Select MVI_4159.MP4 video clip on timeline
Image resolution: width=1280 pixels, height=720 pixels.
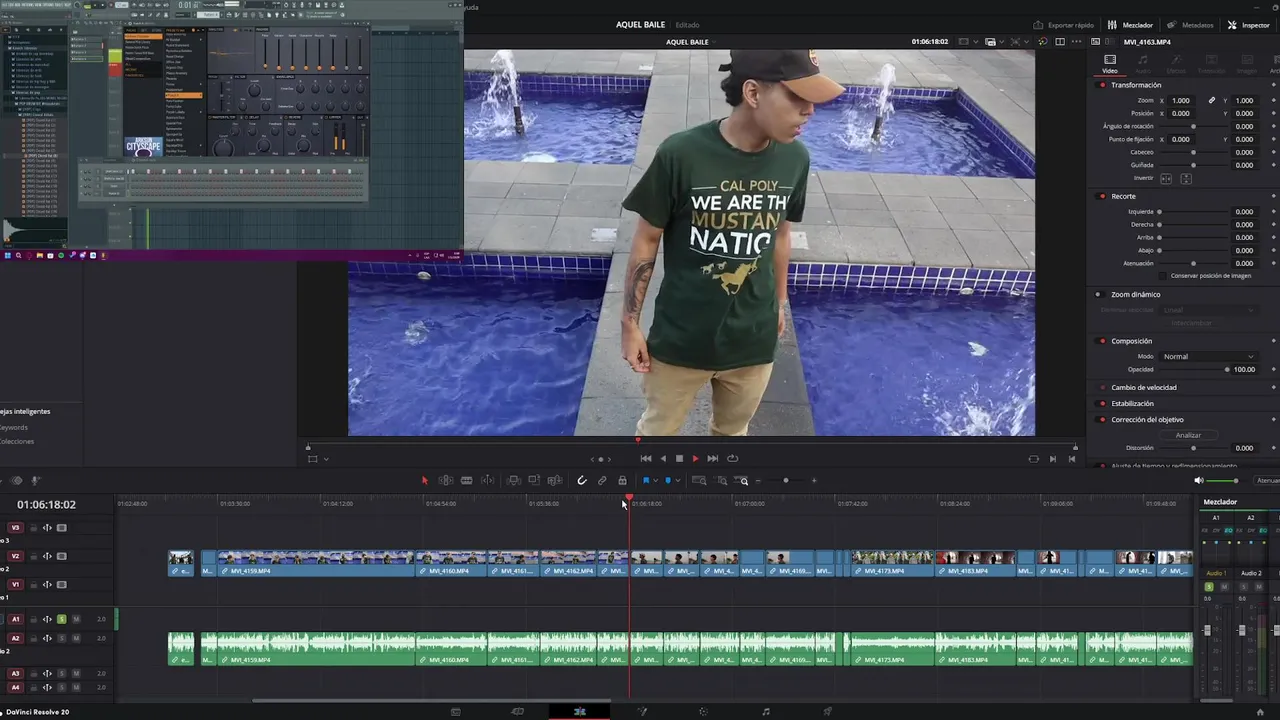(316, 563)
